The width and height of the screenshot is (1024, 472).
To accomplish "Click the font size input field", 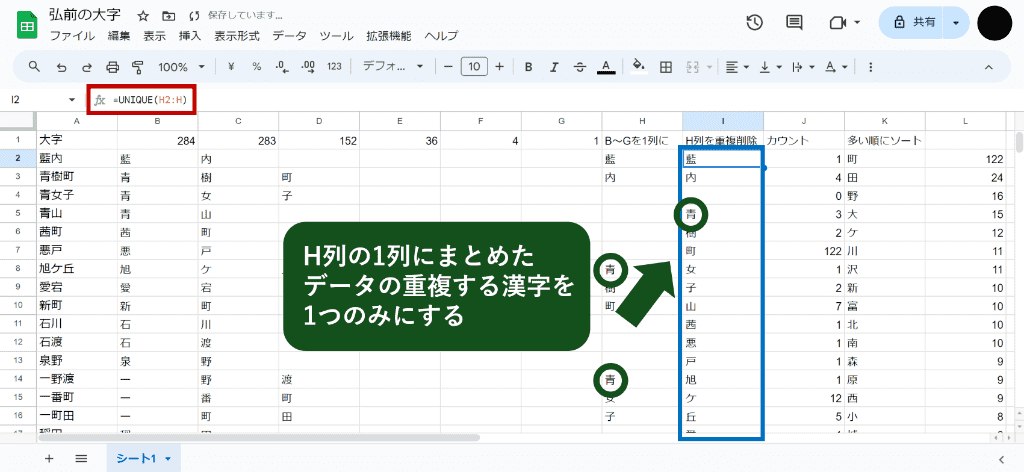I will pos(475,67).
